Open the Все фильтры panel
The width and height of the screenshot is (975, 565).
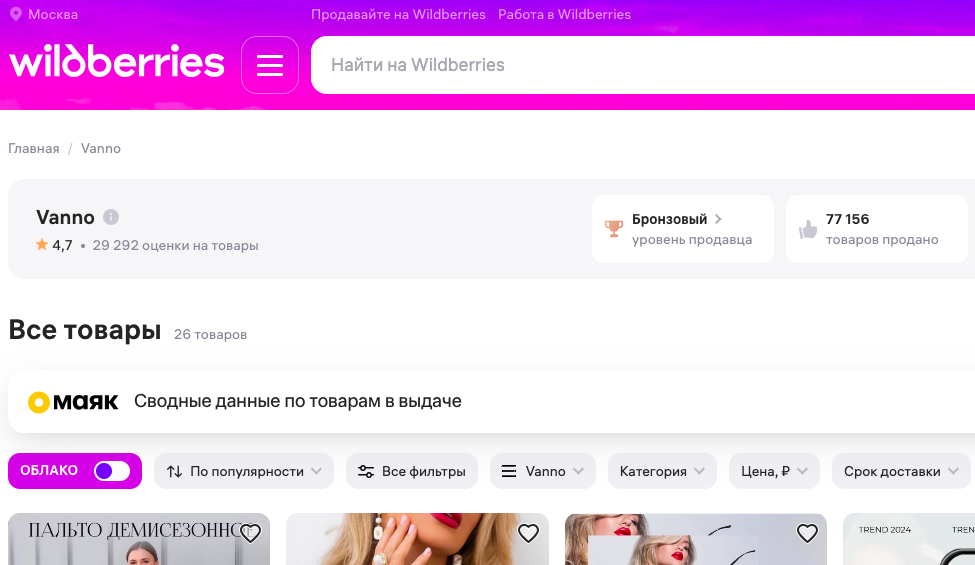click(x=412, y=471)
